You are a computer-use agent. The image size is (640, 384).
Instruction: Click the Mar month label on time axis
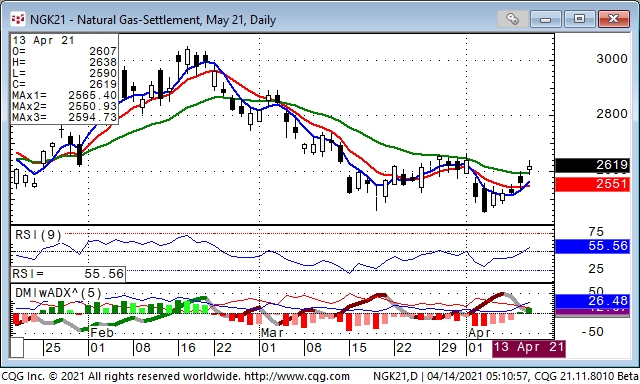pyautogui.click(x=272, y=333)
